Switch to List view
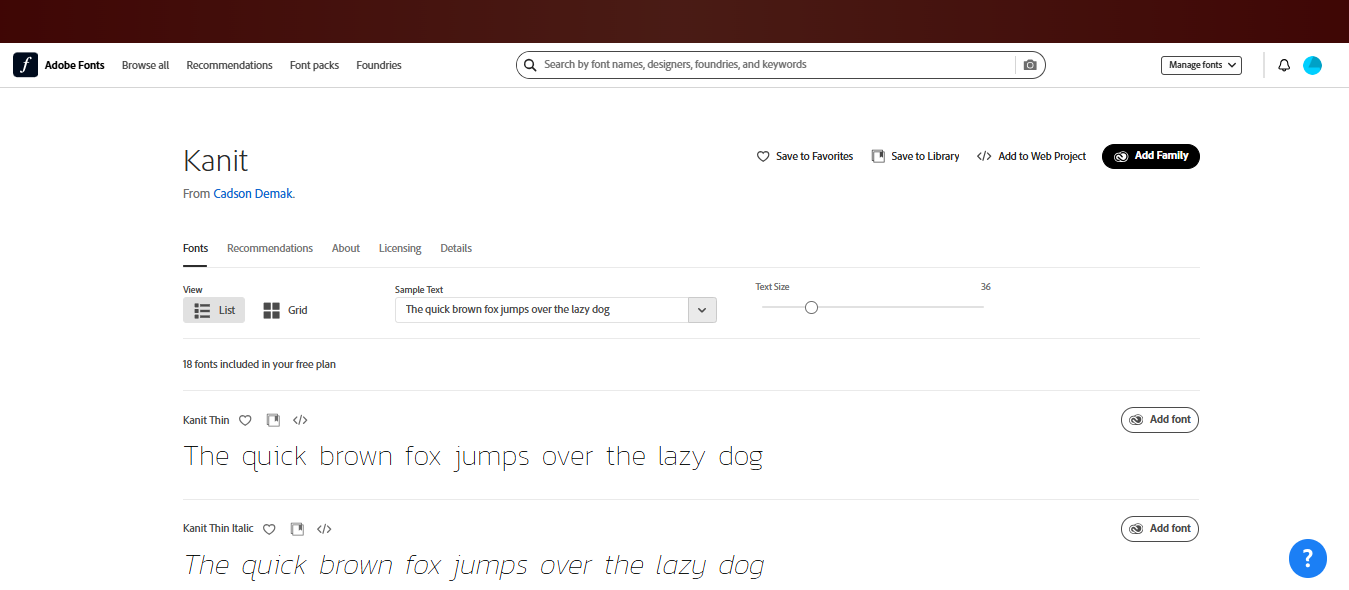 [214, 310]
